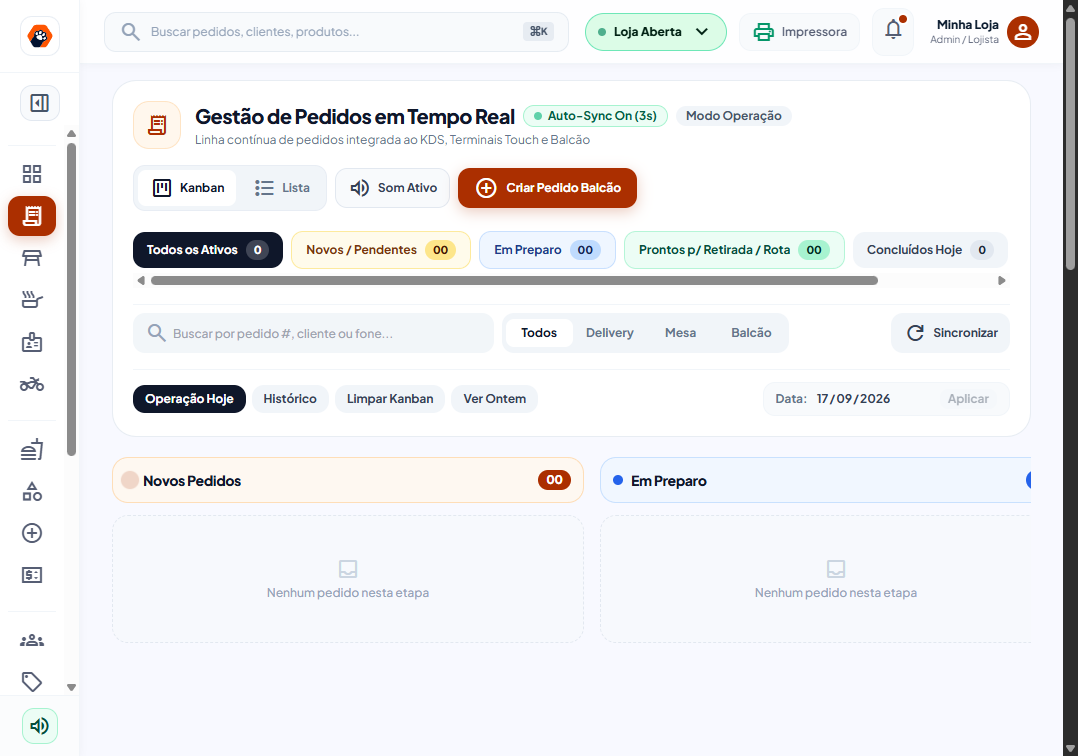The width and height of the screenshot is (1078, 756).
Task: Open the categories shapes icon in sidebar
Action: click(x=32, y=491)
